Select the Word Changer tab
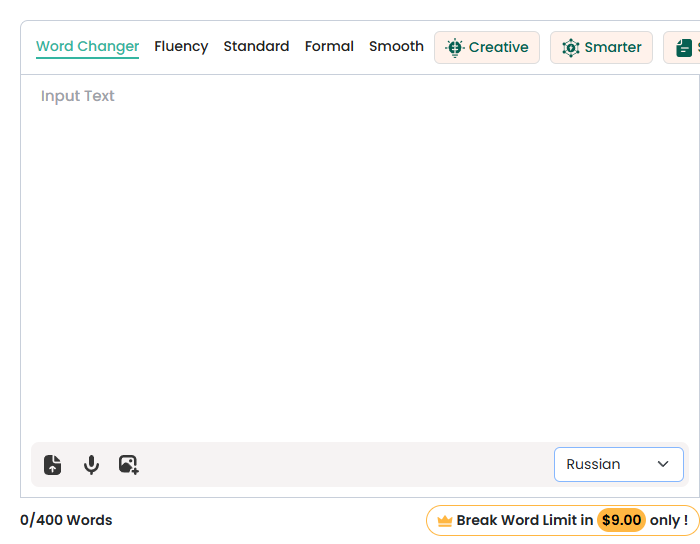 tap(88, 46)
